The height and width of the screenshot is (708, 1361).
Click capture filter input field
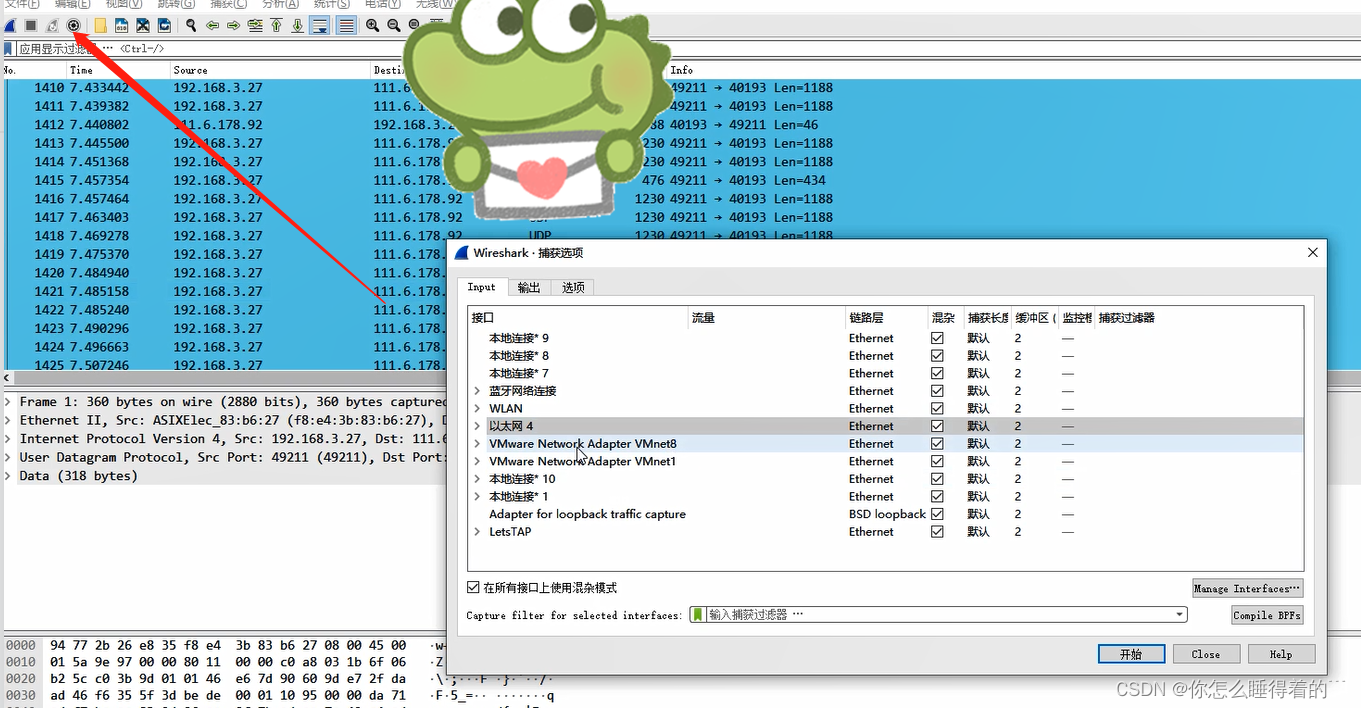click(940, 615)
